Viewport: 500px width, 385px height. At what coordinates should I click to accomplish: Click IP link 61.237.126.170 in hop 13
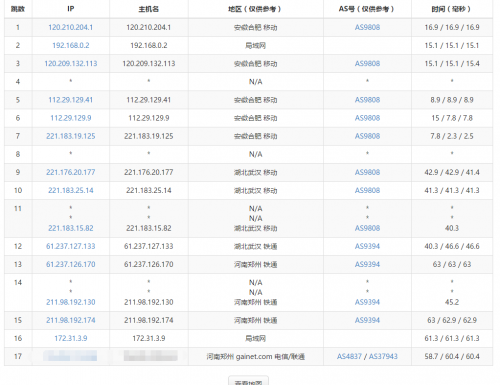71,264
